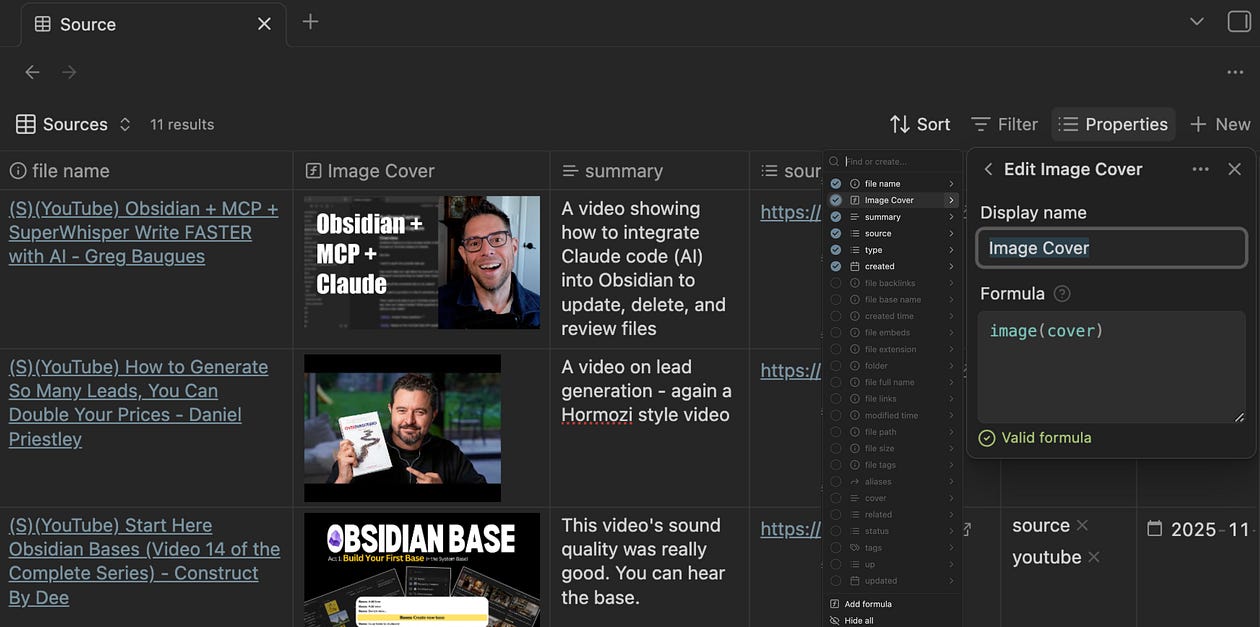Screen dimensions: 1260x627
Task: Open the https link in Daniel Priestley row
Action: coord(791,370)
